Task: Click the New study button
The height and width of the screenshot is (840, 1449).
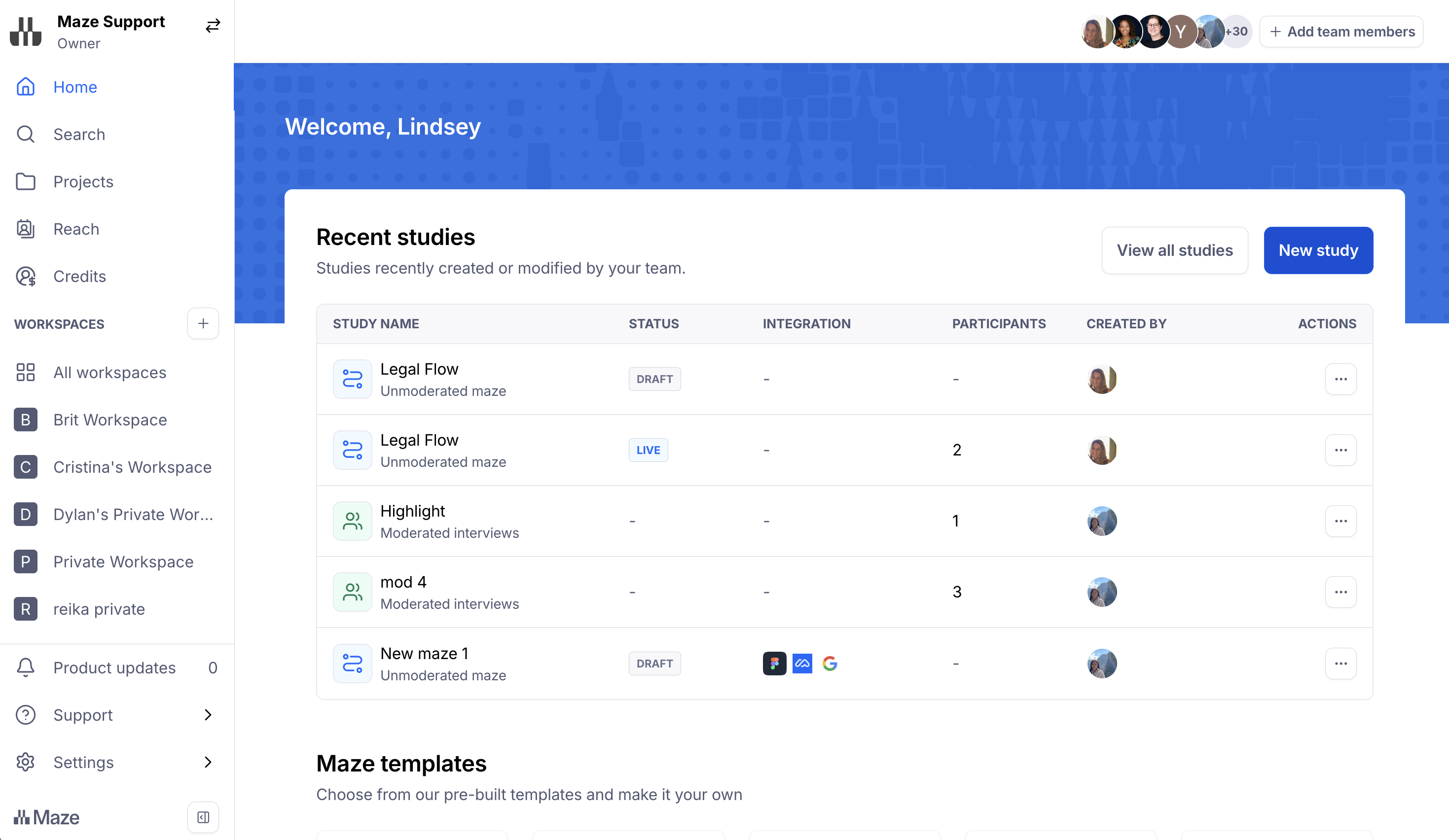Action: [x=1318, y=250]
